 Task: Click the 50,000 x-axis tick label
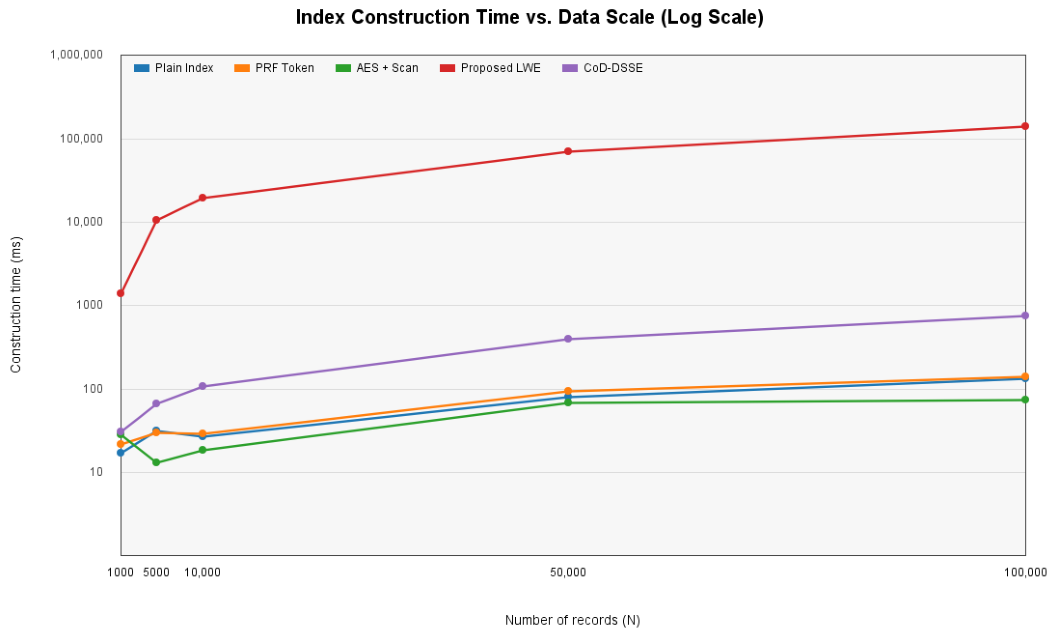pyautogui.click(x=568, y=573)
